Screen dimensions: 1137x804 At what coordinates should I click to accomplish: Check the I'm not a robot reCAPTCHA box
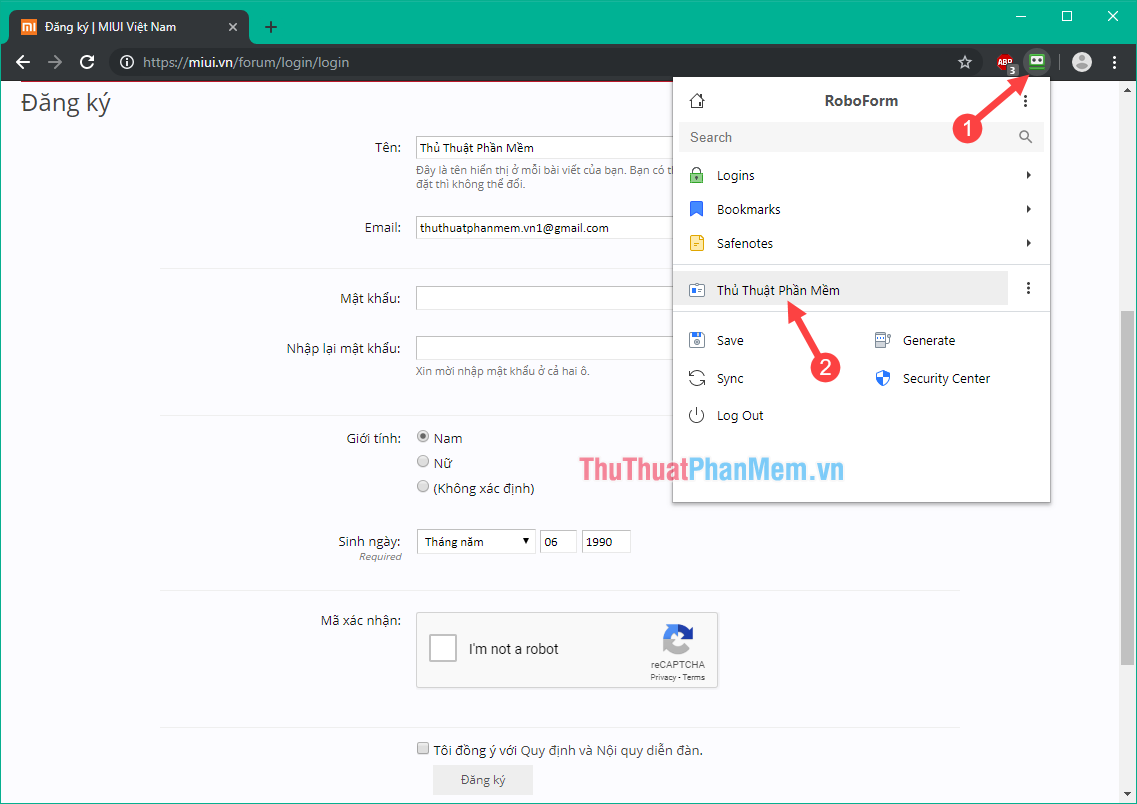(442, 647)
